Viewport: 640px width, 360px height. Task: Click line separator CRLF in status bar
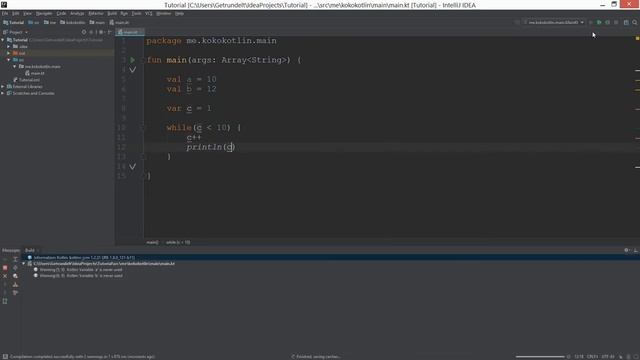(592, 357)
